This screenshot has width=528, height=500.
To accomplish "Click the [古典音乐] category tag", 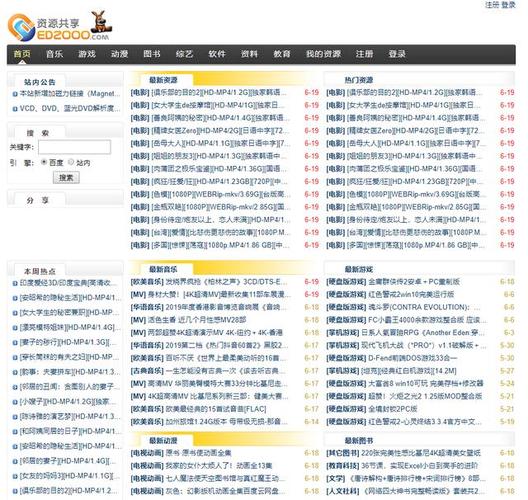I will coord(147,371).
